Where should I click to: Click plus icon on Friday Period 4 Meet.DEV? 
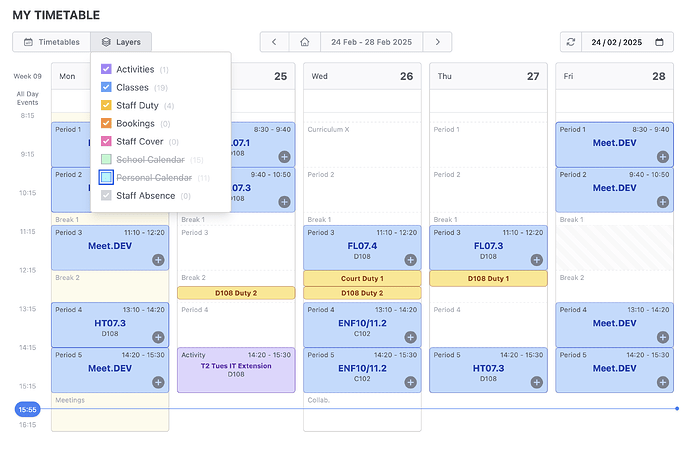663,337
